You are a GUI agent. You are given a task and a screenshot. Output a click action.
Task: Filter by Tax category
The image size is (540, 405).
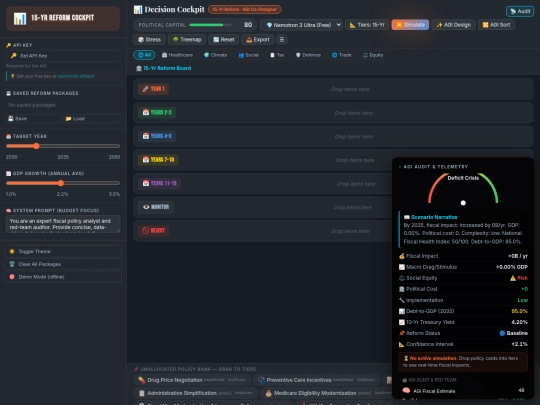pos(277,55)
